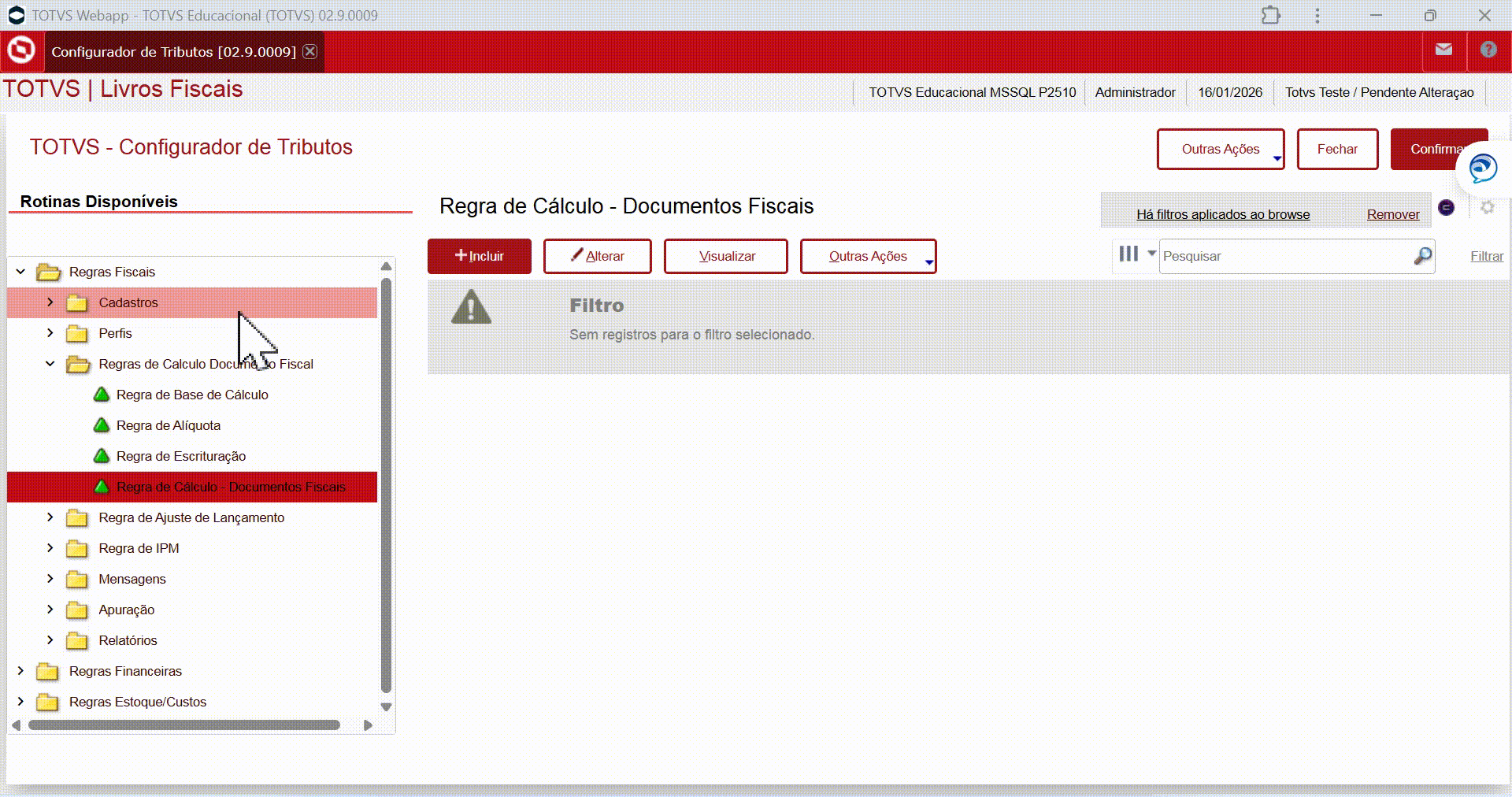Open the column selector dropdown arrow
Viewport: 1512px width, 797px height.
[1151, 254]
